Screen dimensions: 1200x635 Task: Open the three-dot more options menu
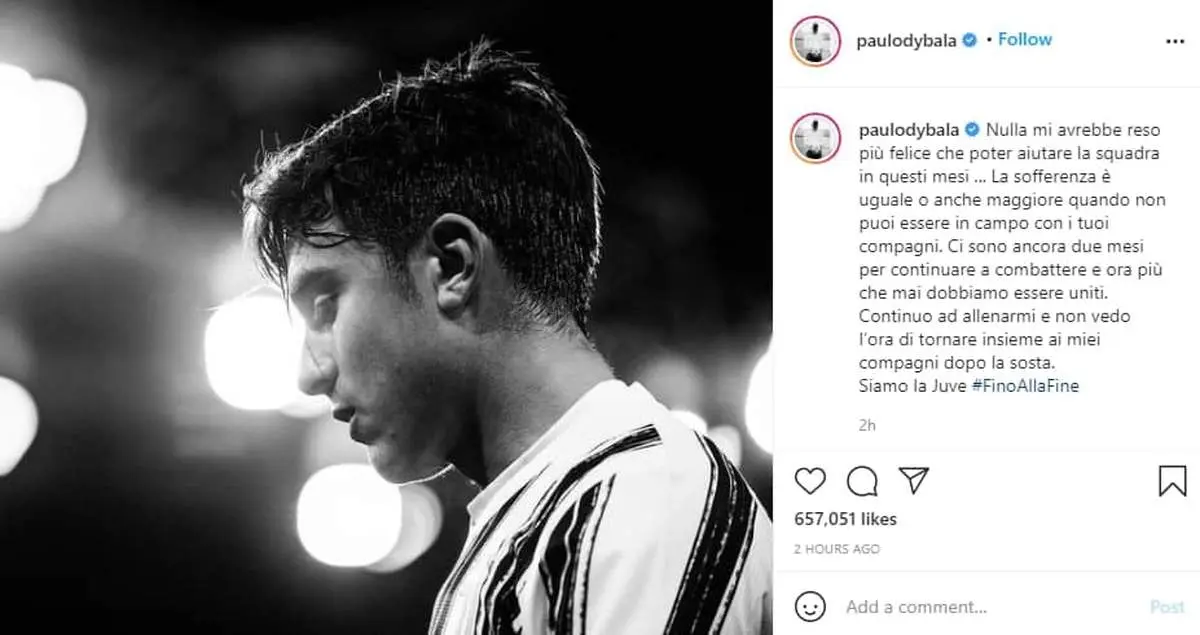(1175, 41)
